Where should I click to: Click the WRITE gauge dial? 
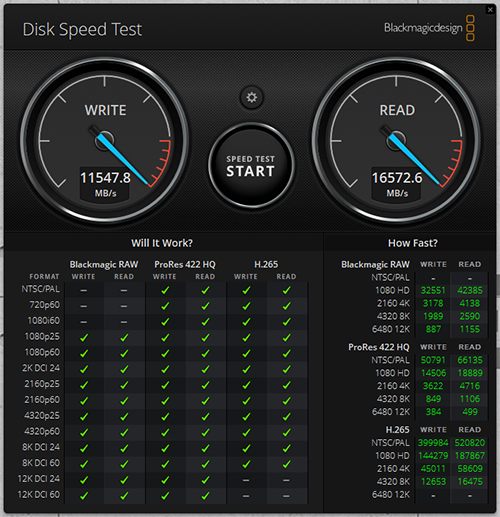(105, 141)
